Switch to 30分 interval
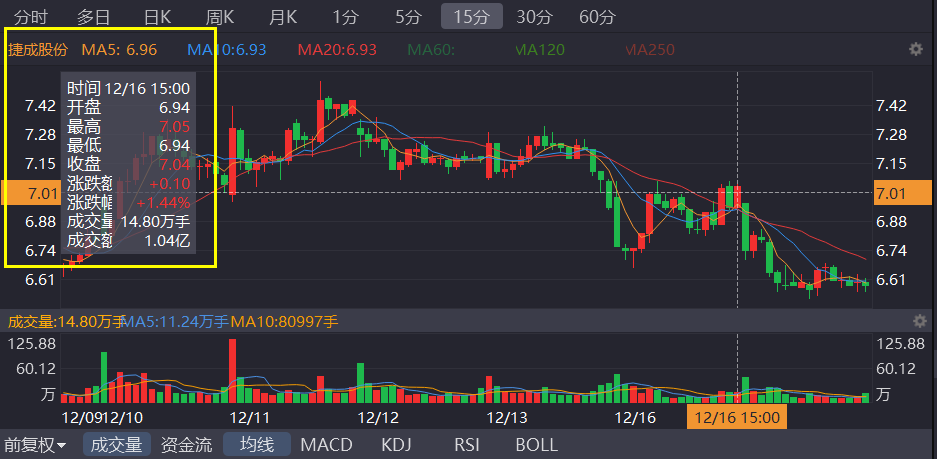The height and width of the screenshot is (459, 937). (x=534, y=17)
